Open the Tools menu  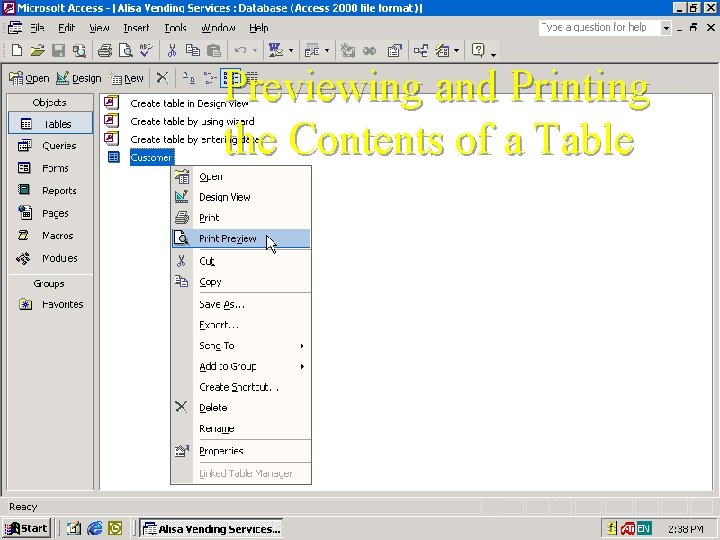[x=175, y=28]
